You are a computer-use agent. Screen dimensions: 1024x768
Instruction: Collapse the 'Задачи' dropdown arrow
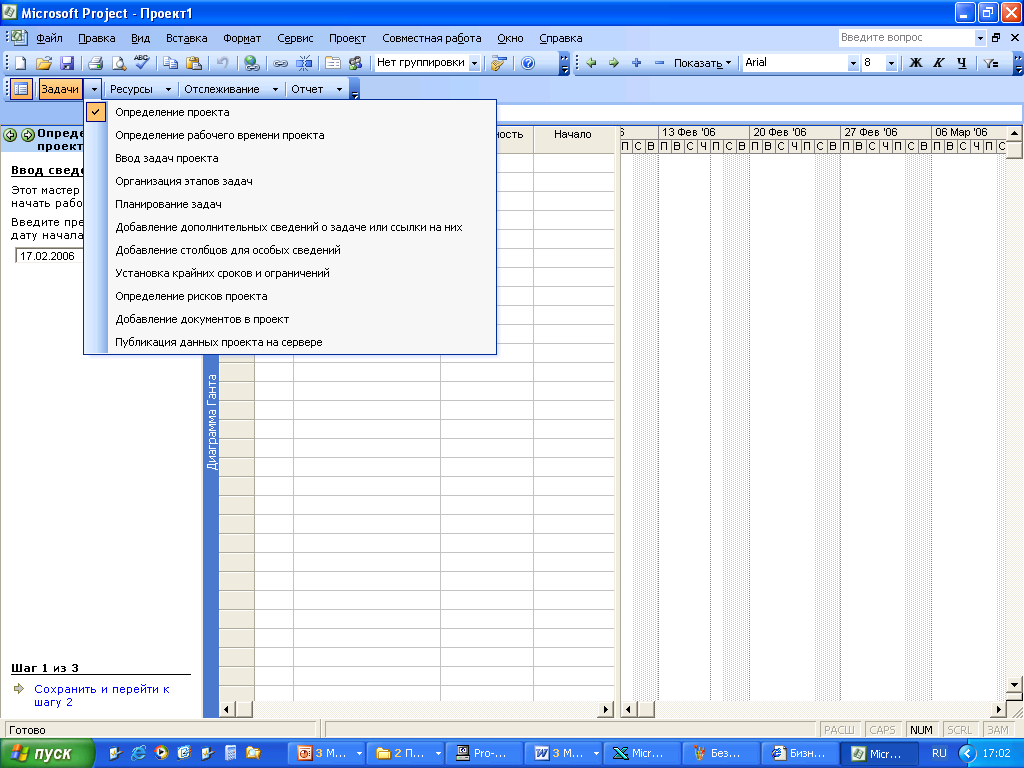pyautogui.click(x=94, y=89)
